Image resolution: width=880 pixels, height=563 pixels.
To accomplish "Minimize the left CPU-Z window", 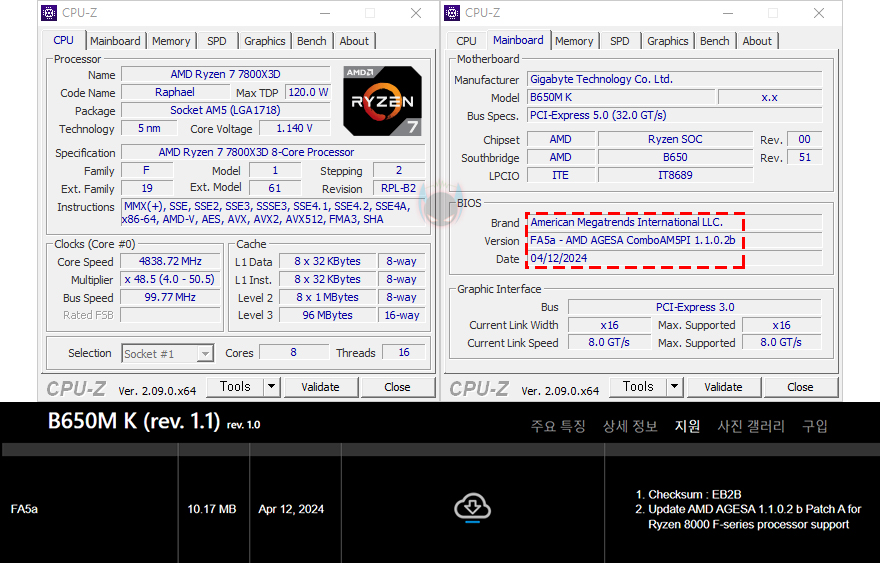I will [325, 13].
